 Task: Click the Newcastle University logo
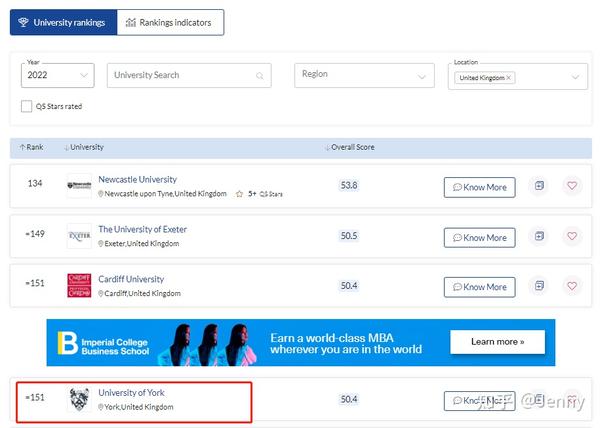click(x=79, y=186)
